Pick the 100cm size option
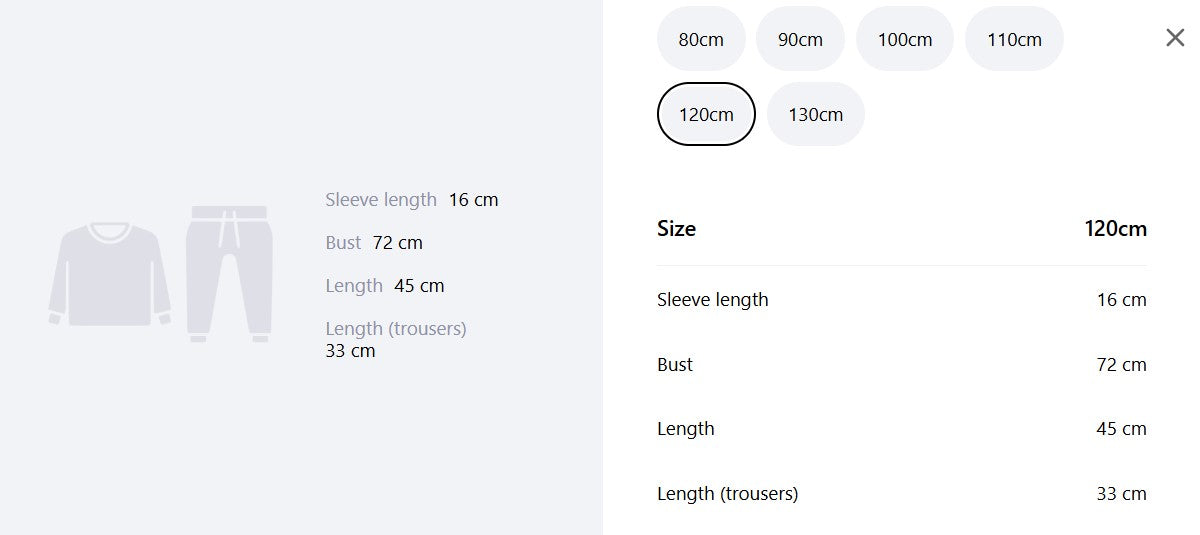Viewport: 1200px width, 535px height. (x=905, y=39)
